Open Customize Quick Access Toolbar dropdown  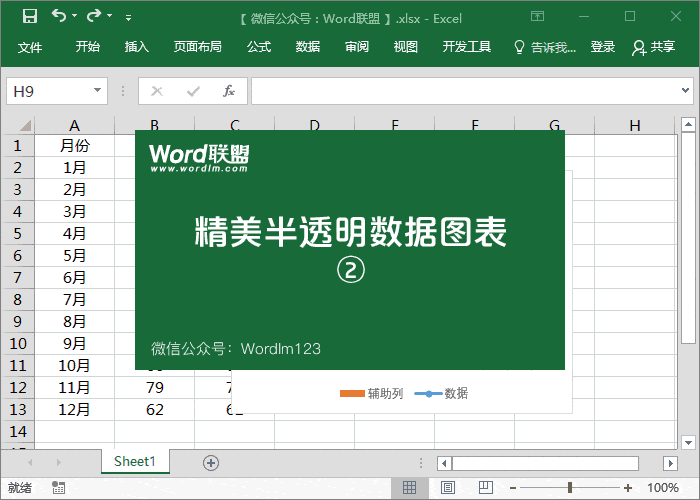point(129,18)
